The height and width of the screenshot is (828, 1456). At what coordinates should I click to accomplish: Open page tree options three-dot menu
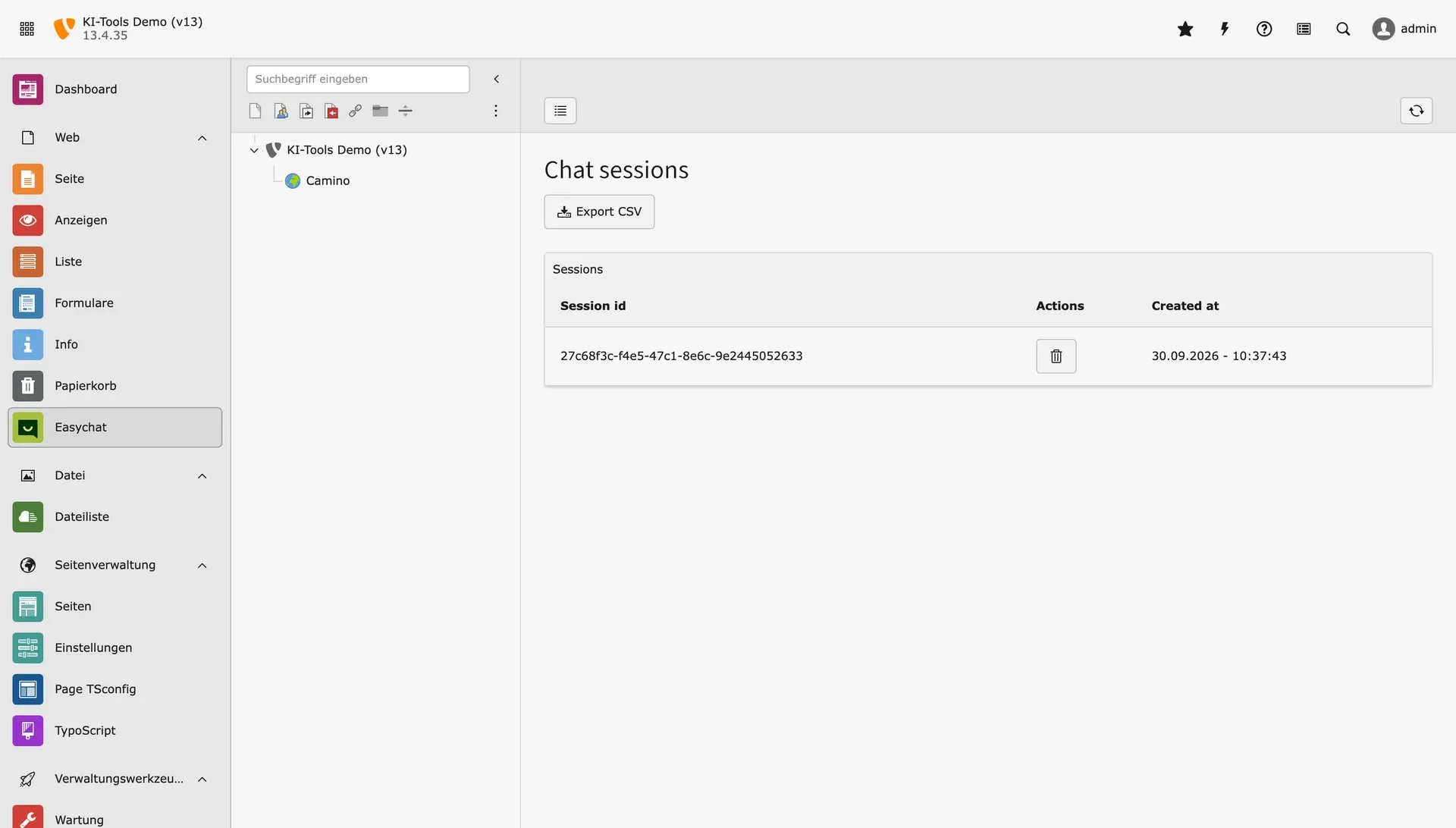(x=496, y=111)
